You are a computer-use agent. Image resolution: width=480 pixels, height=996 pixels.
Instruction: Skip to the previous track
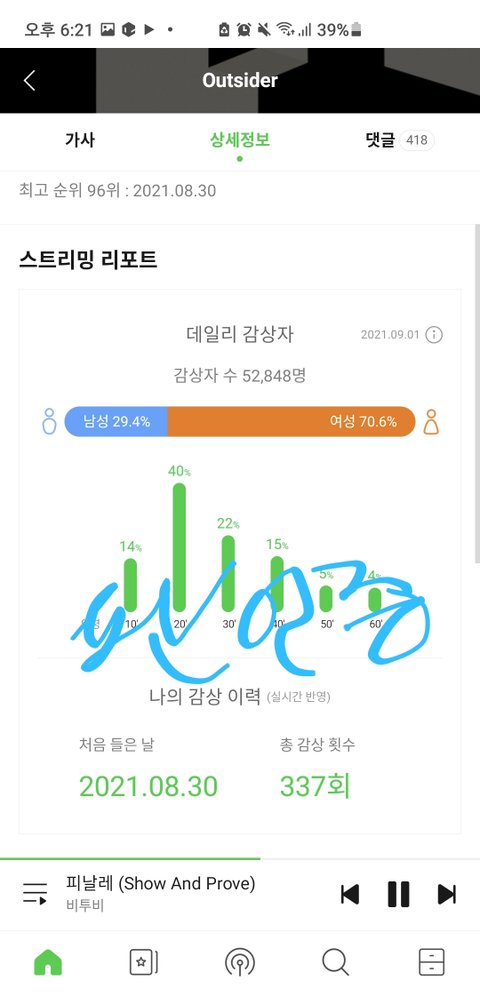350,894
